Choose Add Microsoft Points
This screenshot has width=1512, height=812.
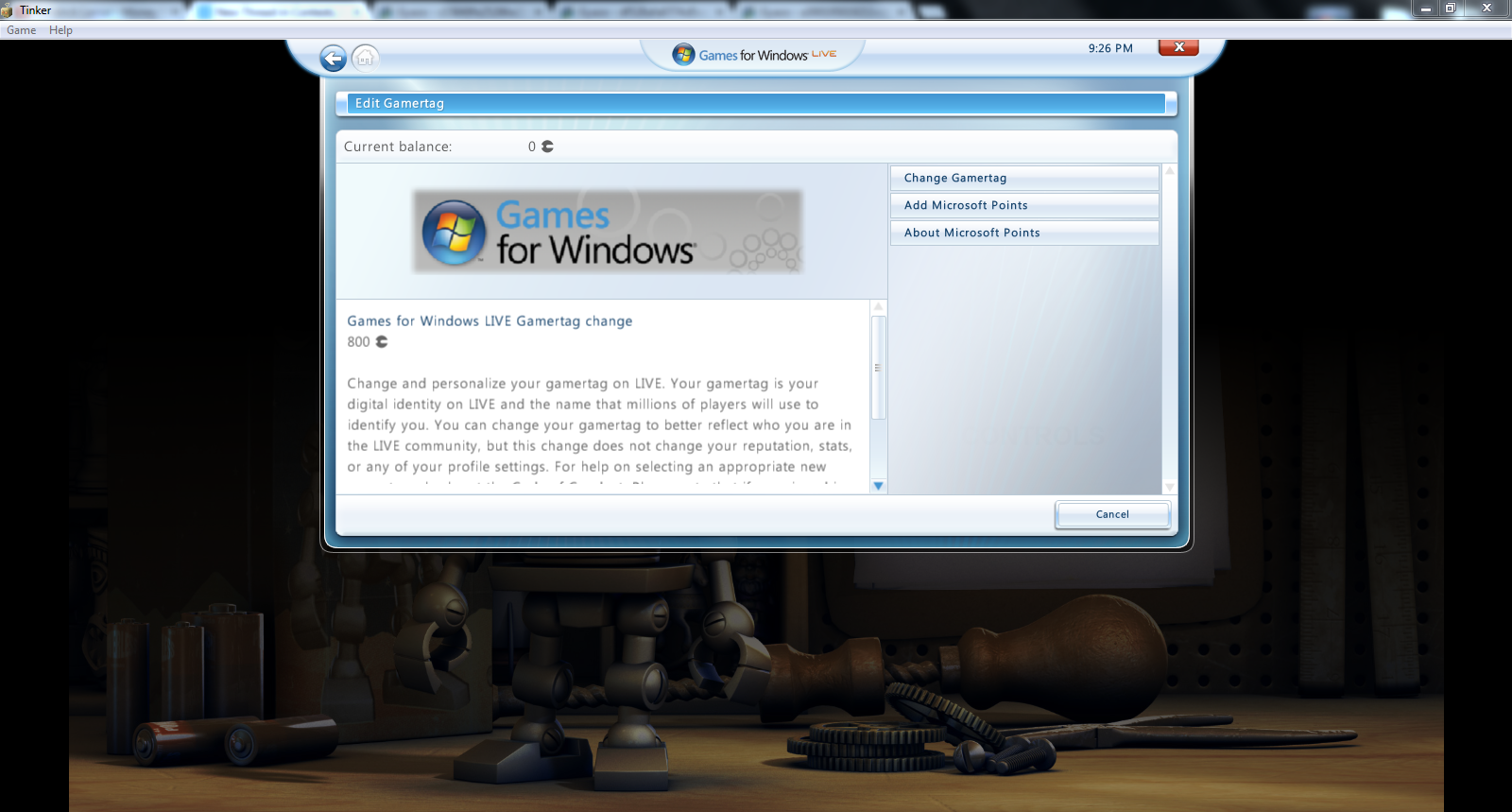tap(1024, 205)
